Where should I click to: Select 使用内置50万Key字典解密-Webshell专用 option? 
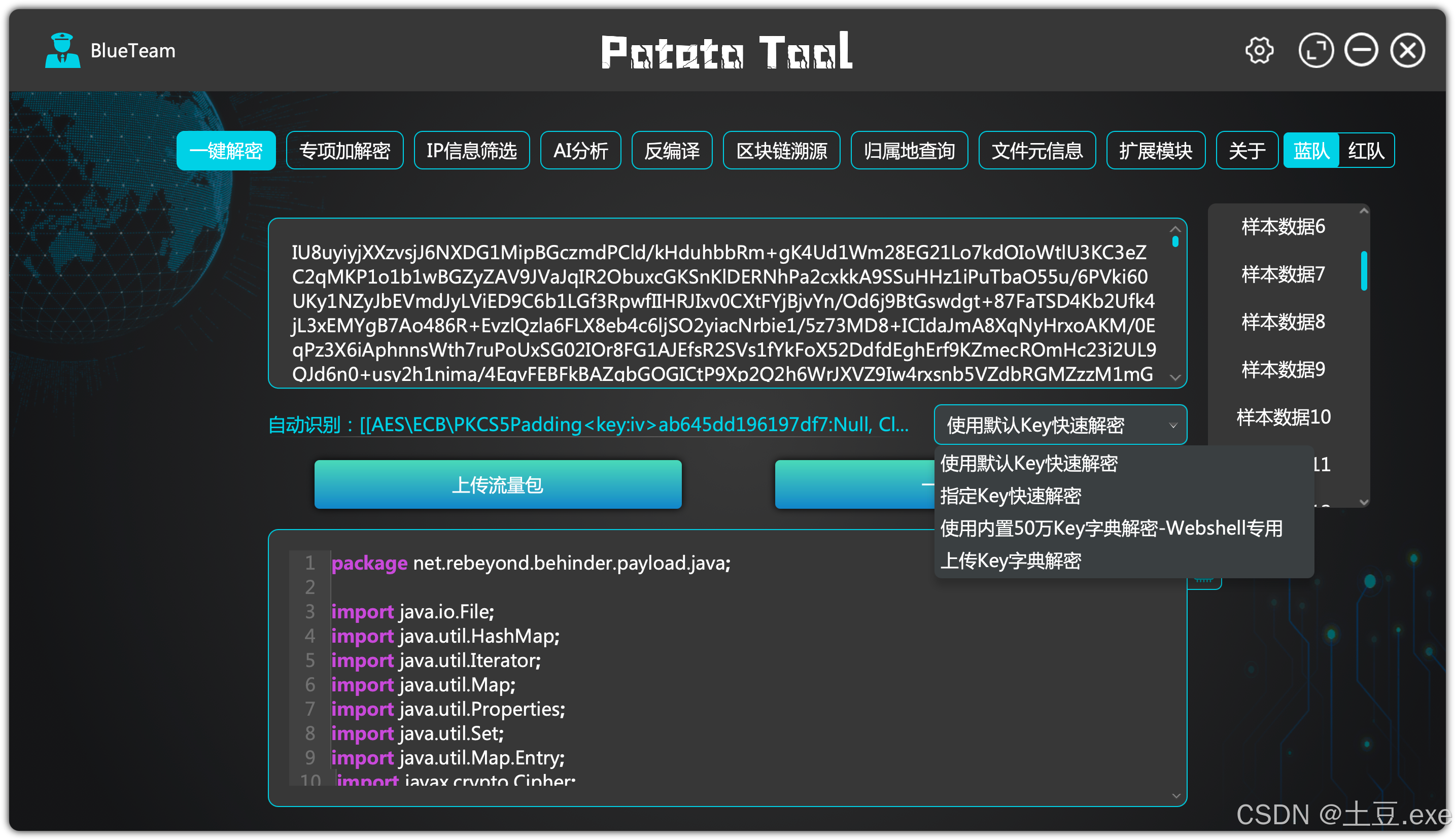[x=1111, y=529]
